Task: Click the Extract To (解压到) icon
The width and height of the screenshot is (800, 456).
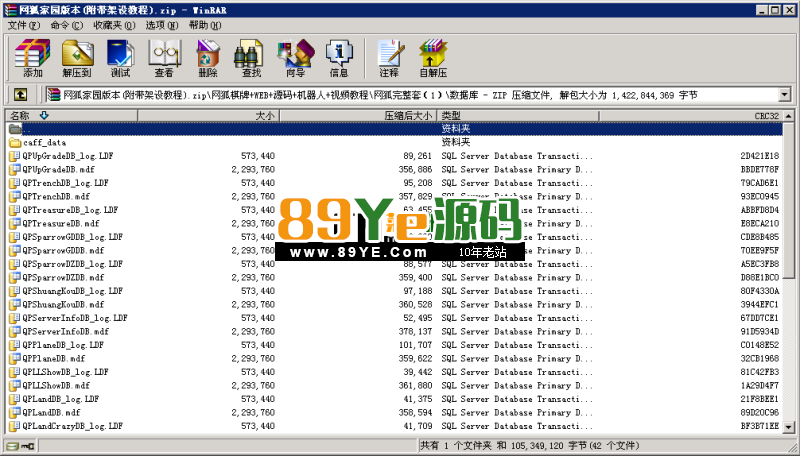Action: [77, 58]
